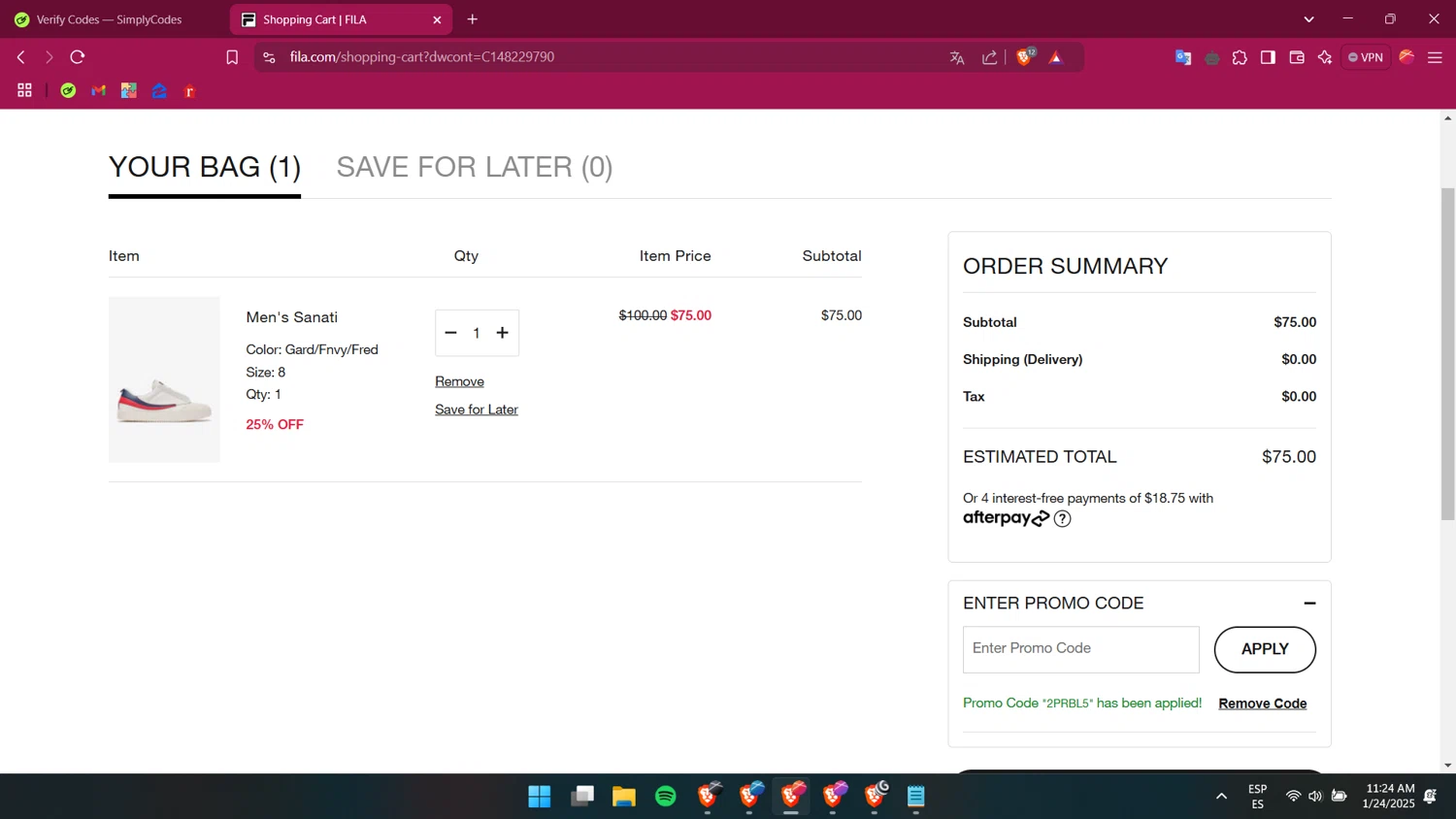This screenshot has height=819, width=1456.
Task: Open Leo AI sparkle icon
Action: pyautogui.click(x=1325, y=57)
